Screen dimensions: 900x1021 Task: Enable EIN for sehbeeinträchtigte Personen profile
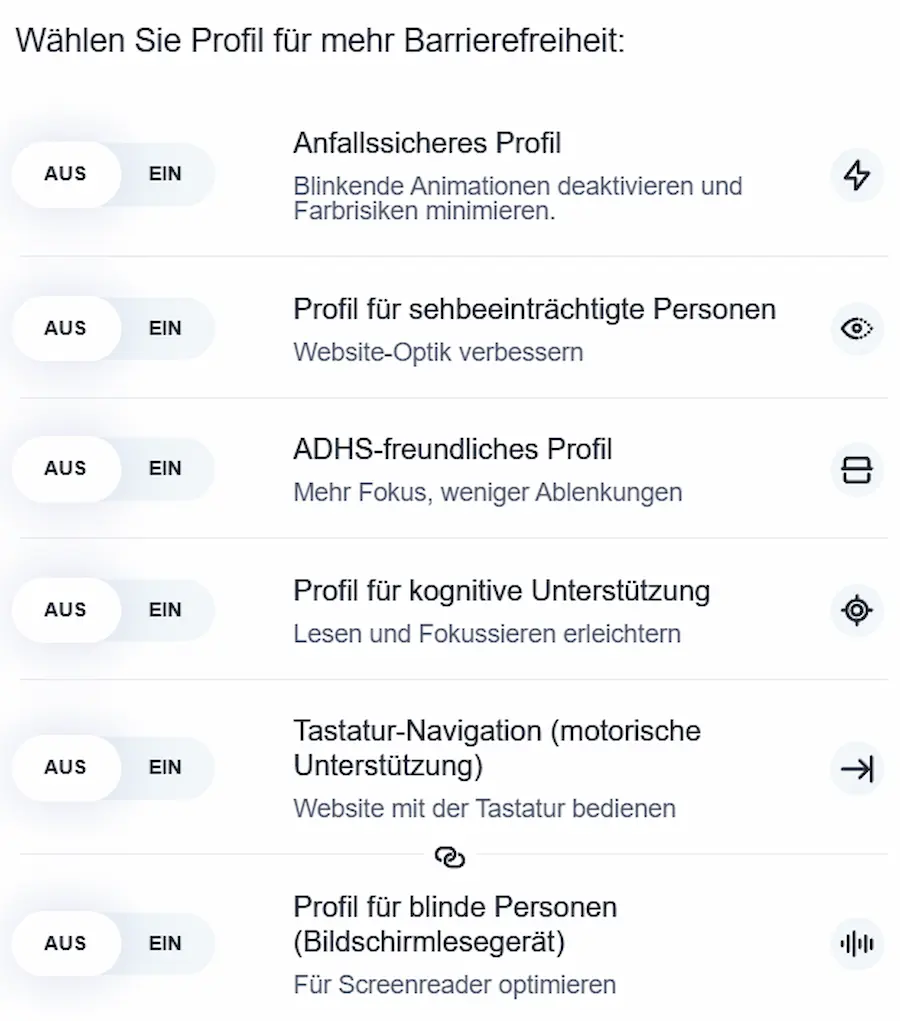[x=165, y=328]
